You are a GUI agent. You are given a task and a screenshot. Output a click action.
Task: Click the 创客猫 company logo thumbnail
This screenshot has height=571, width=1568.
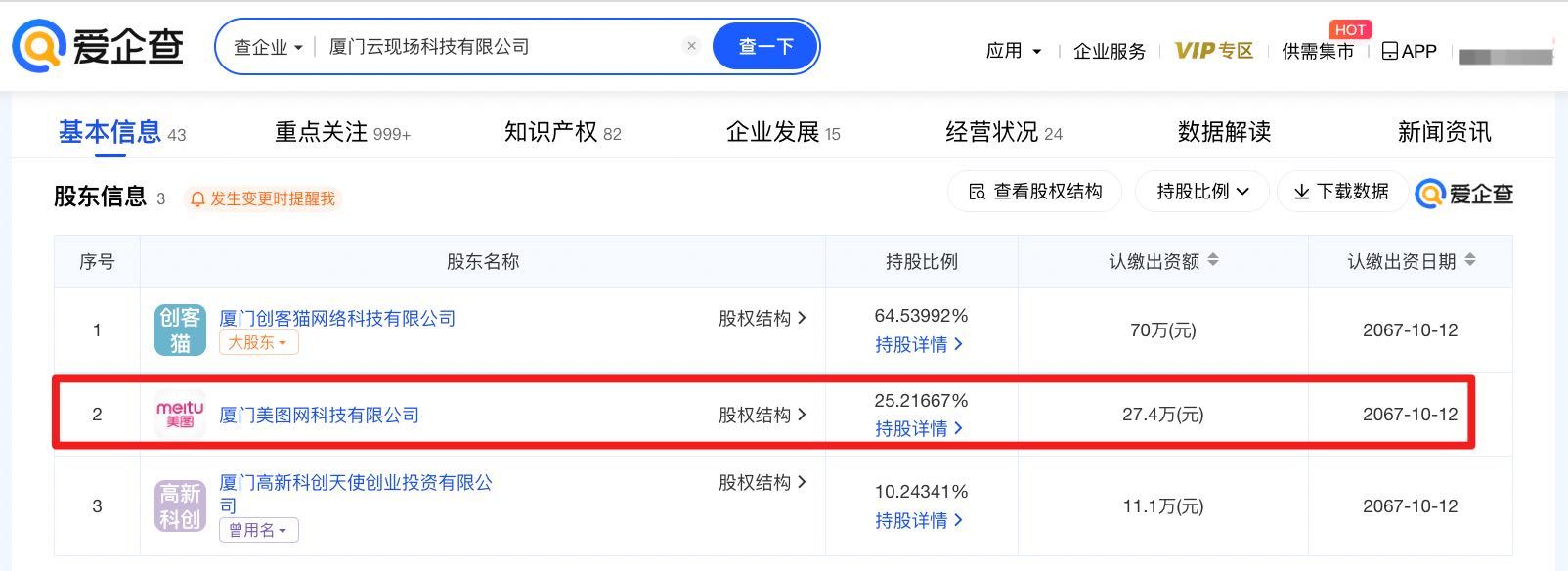pyautogui.click(x=180, y=329)
